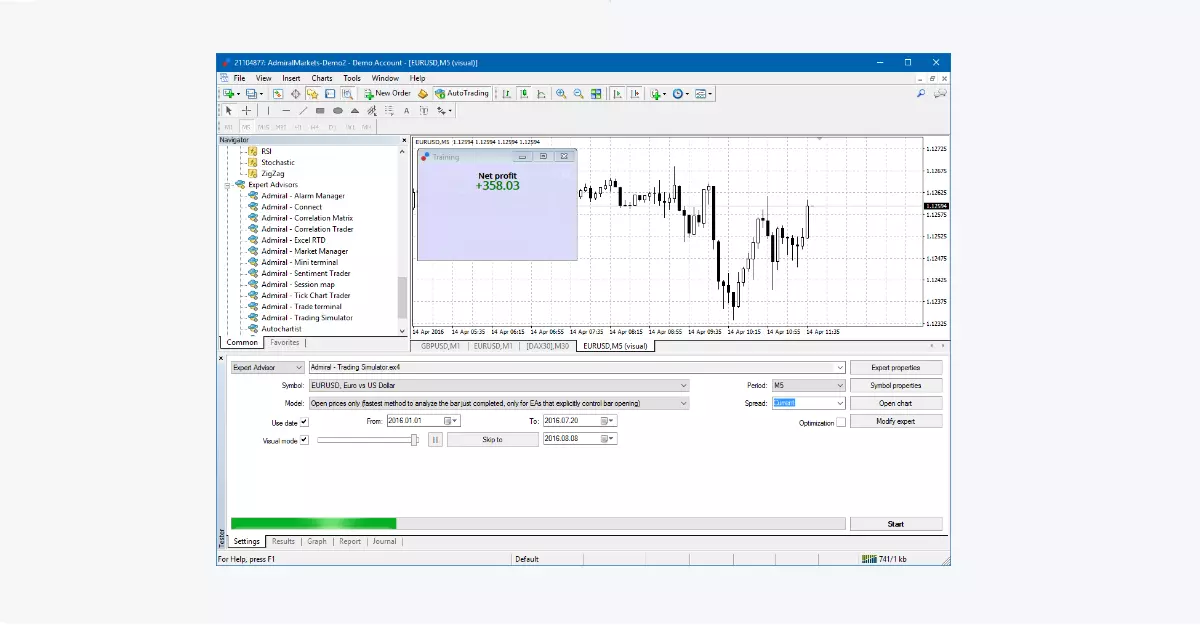This screenshot has width=1200, height=628.
Task: Open the MetaEditor book icon
Action: click(x=423, y=93)
